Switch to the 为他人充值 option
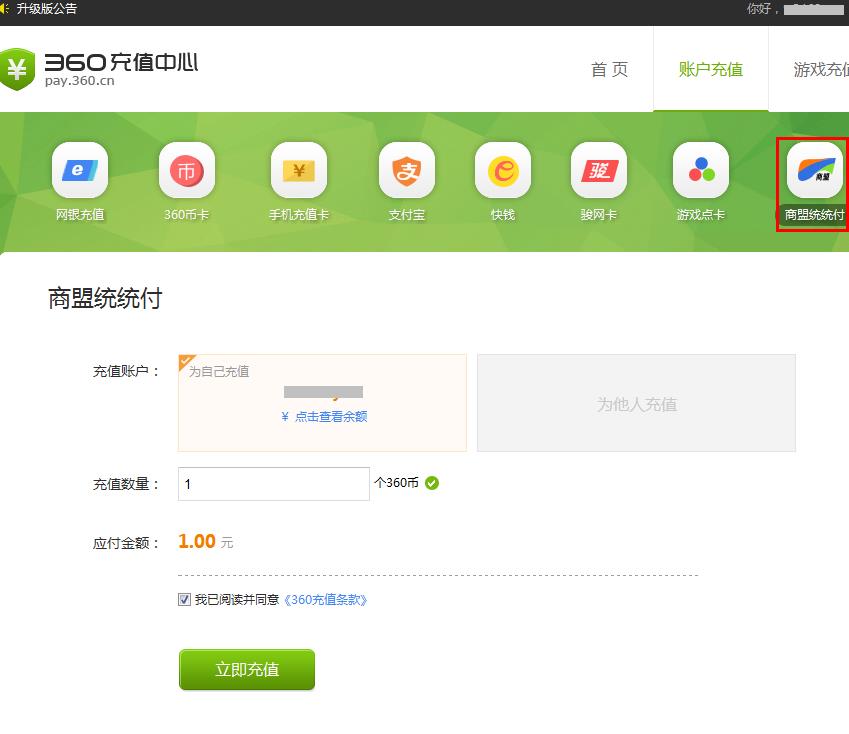The width and height of the screenshot is (849, 734). click(x=636, y=404)
